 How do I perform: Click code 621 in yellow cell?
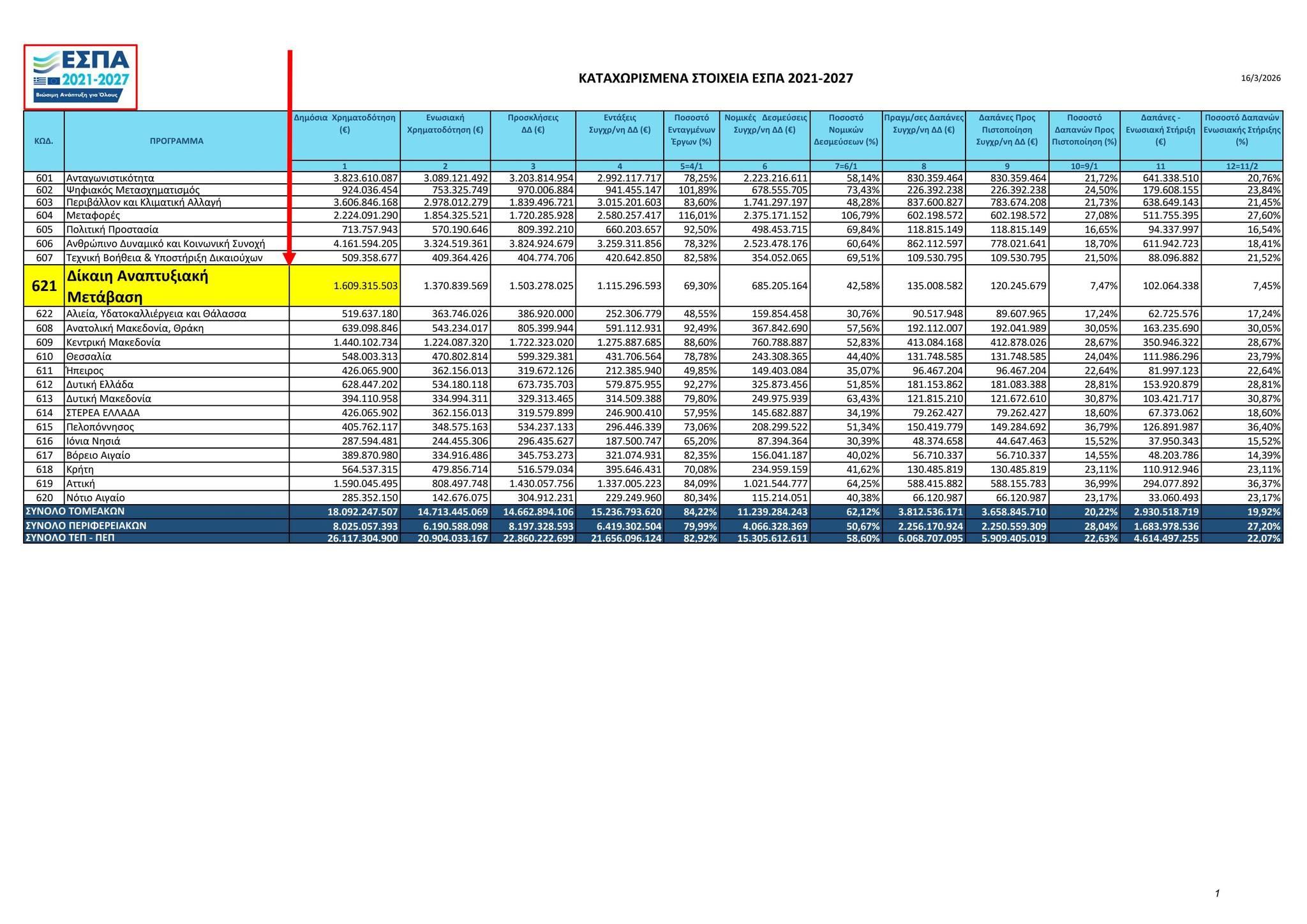[x=44, y=286]
